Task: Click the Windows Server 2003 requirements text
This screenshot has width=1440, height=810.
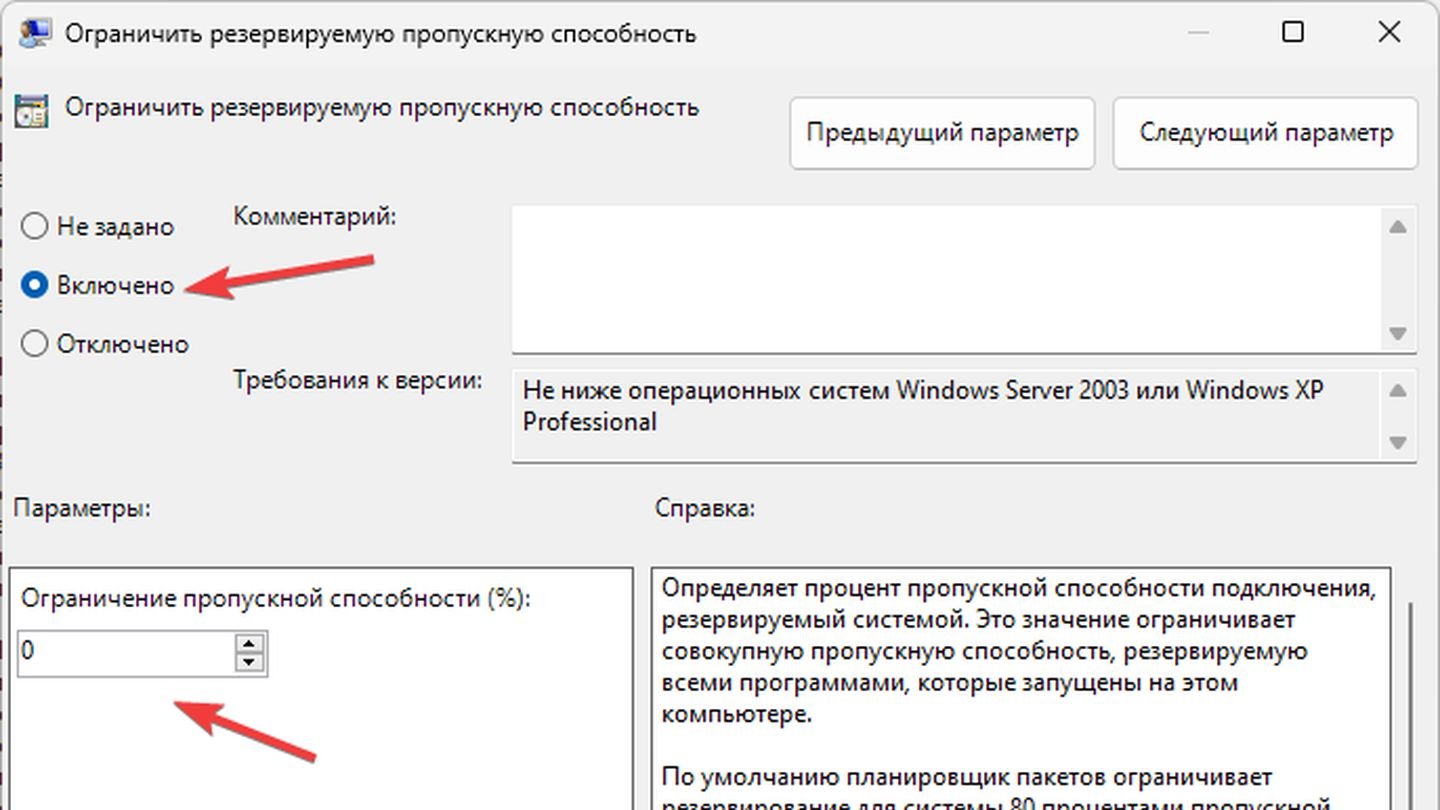Action: point(923,406)
